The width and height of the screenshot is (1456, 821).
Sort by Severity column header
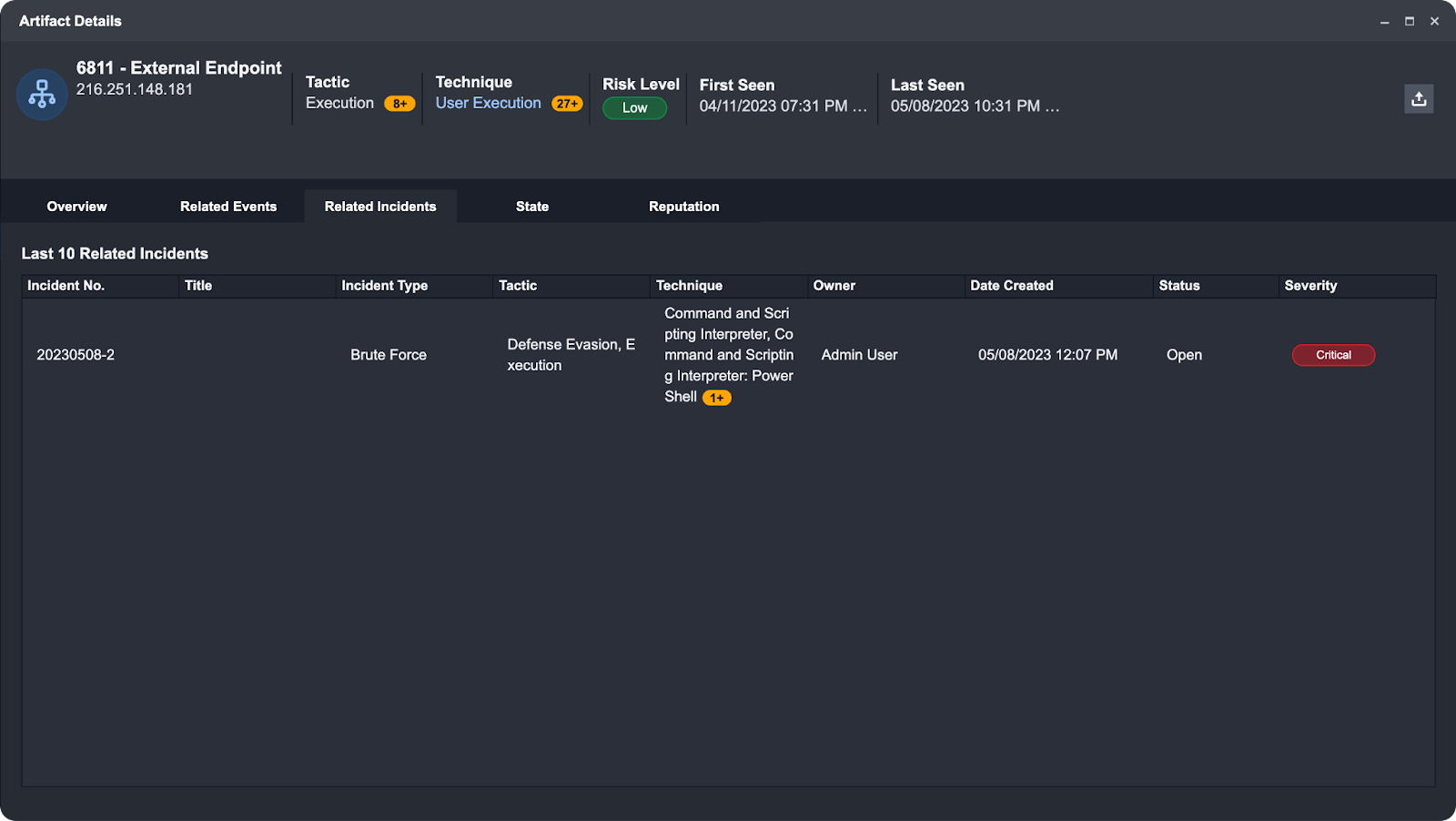point(1310,286)
